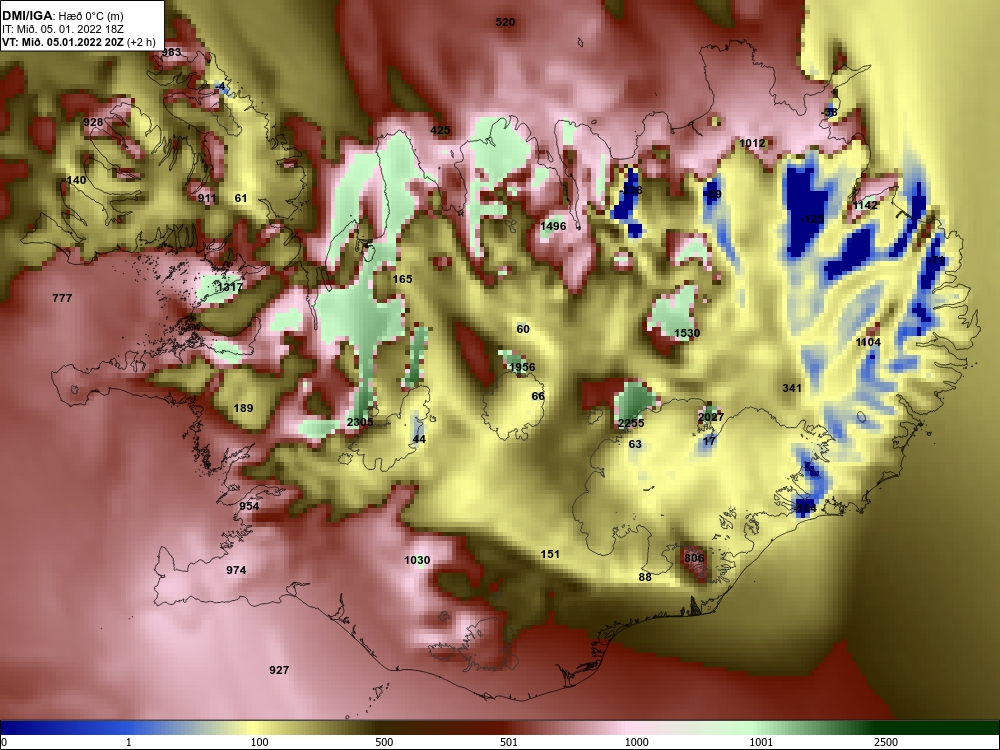
Task: Select the 1104 map value
Action: click(868, 342)
